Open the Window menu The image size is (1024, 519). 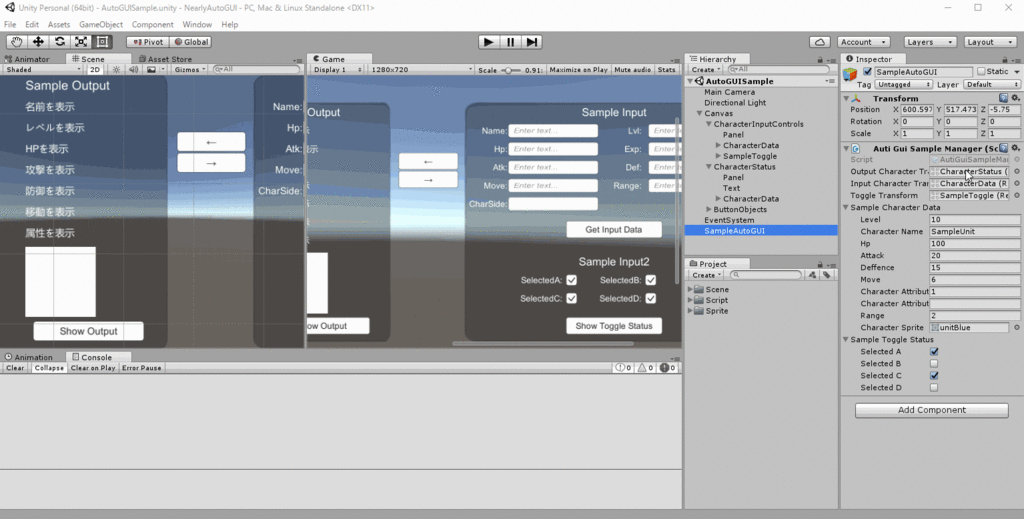click(x=197, y=25)
